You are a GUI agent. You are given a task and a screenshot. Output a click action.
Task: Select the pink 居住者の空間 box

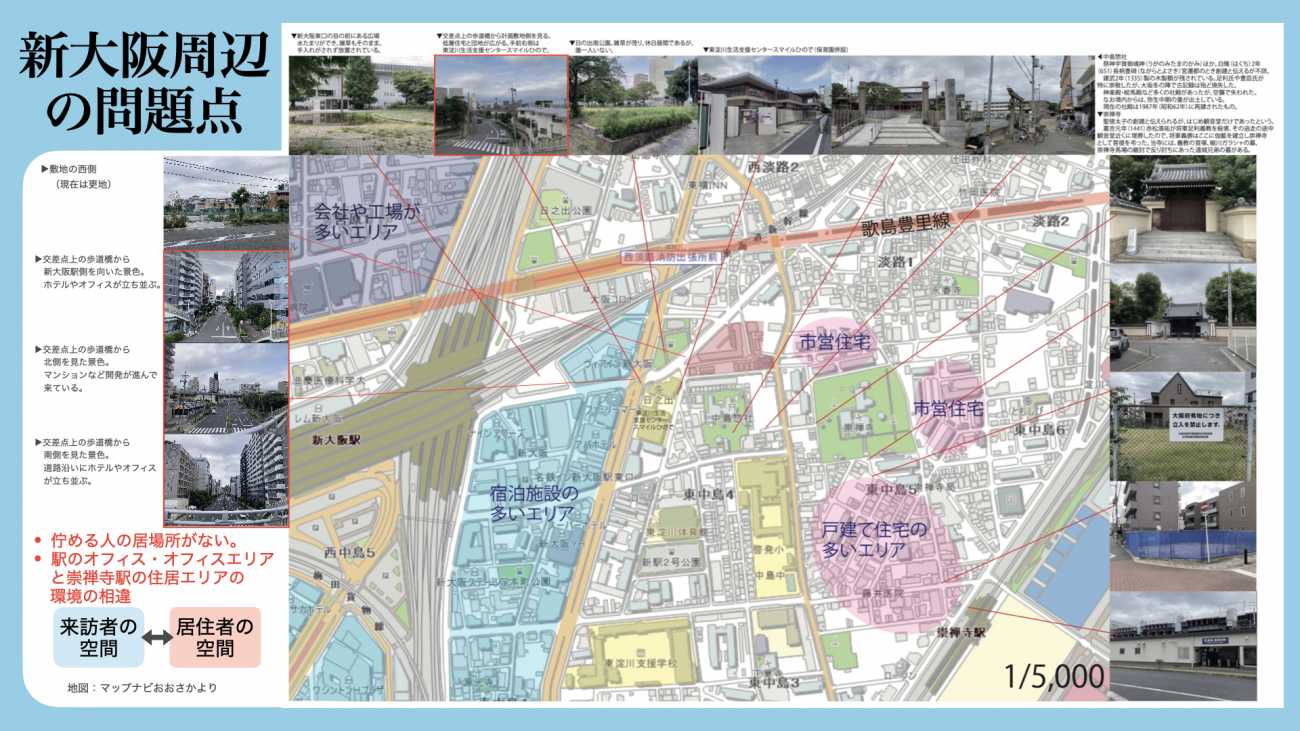tap(215, 637)
